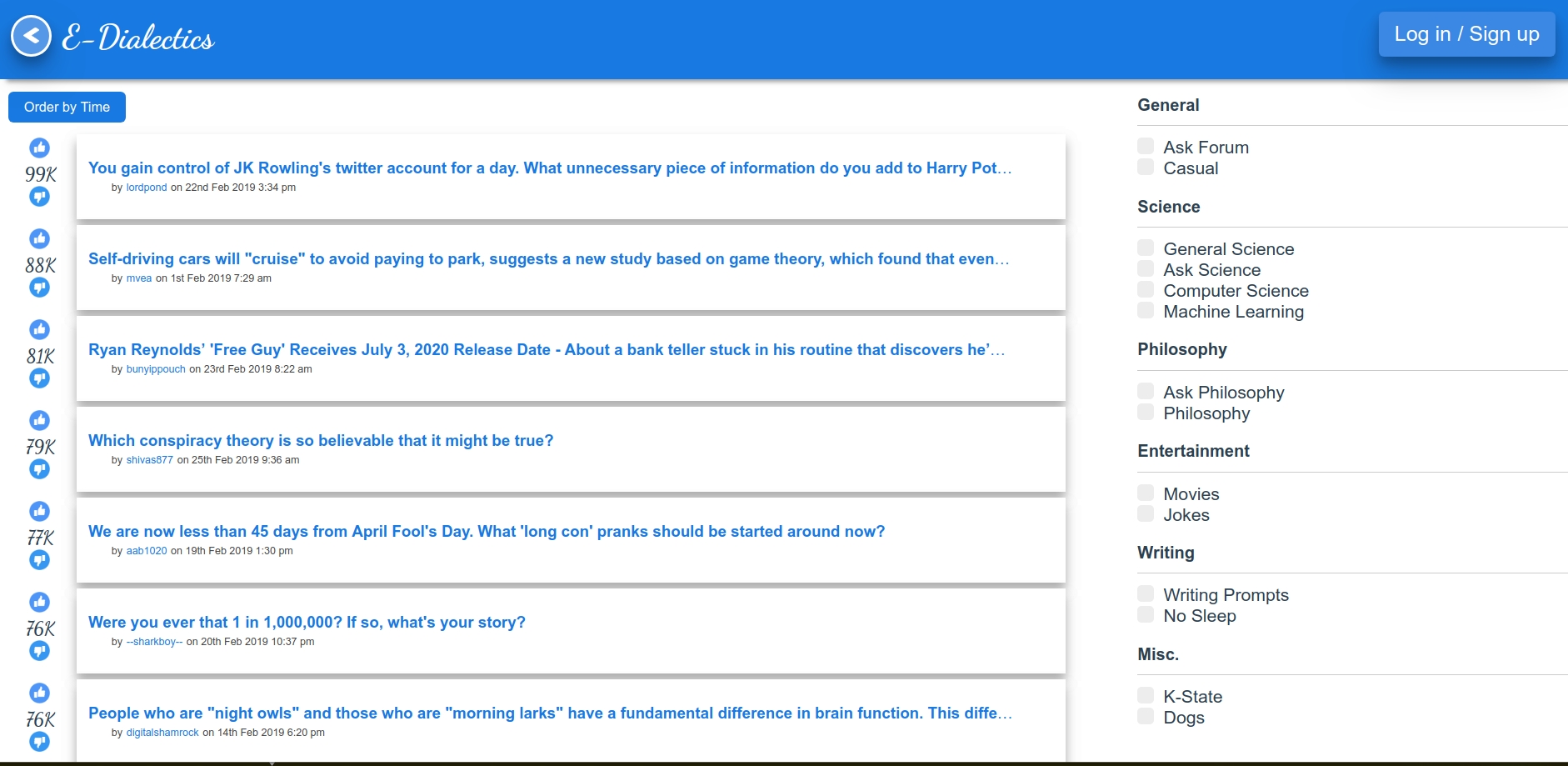
Task: Select the Movies category checkbox
Action: 1146,493
